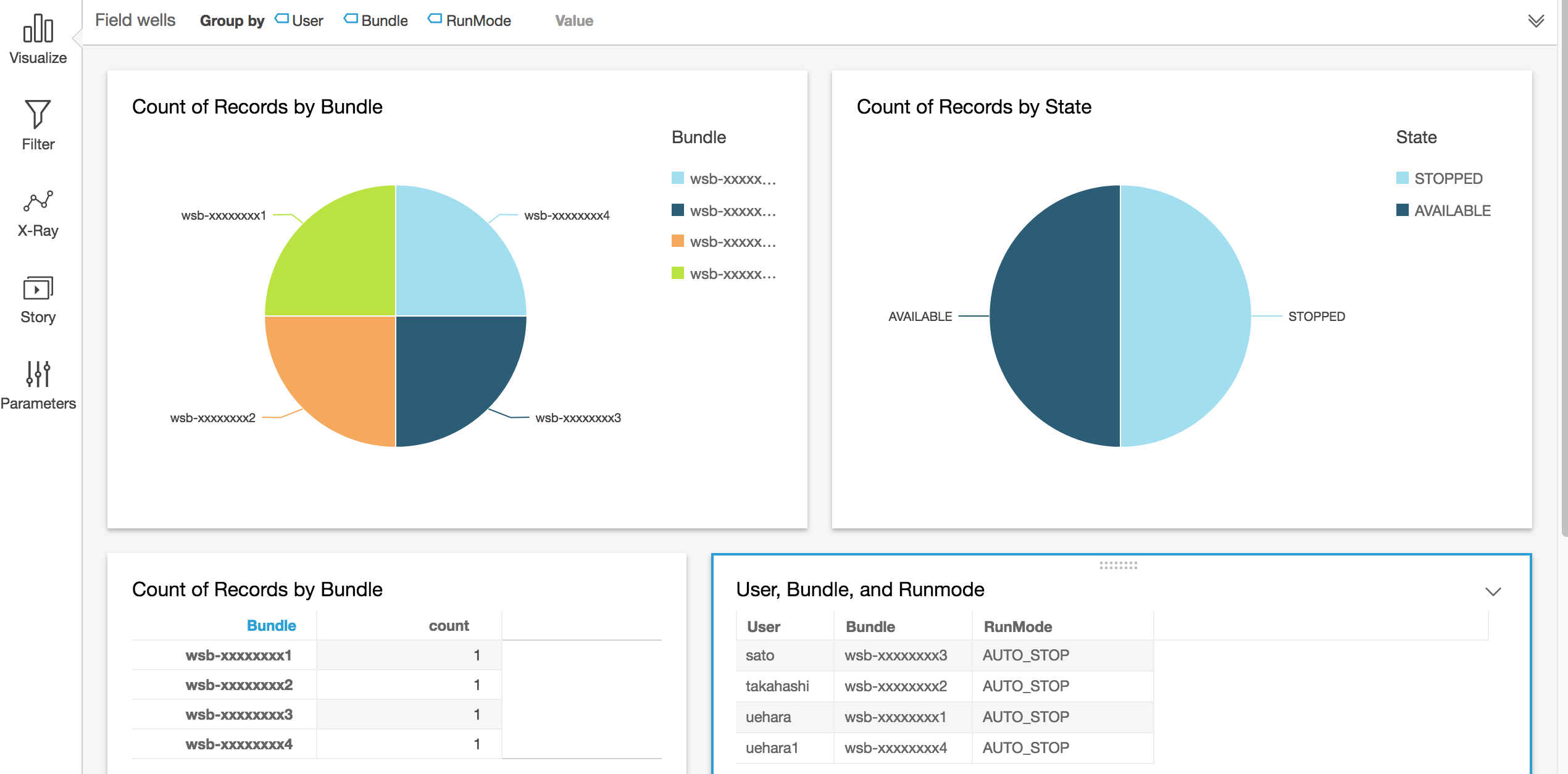Viewport: 1568px width, 774px height.
Task: Click the User, Bundle, and Runmode title
Action: 861,589
